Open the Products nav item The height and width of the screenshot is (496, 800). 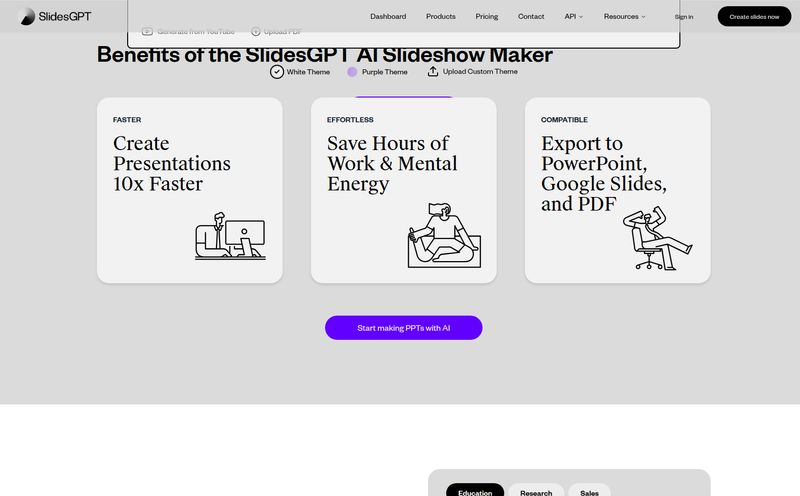(440, 16)
